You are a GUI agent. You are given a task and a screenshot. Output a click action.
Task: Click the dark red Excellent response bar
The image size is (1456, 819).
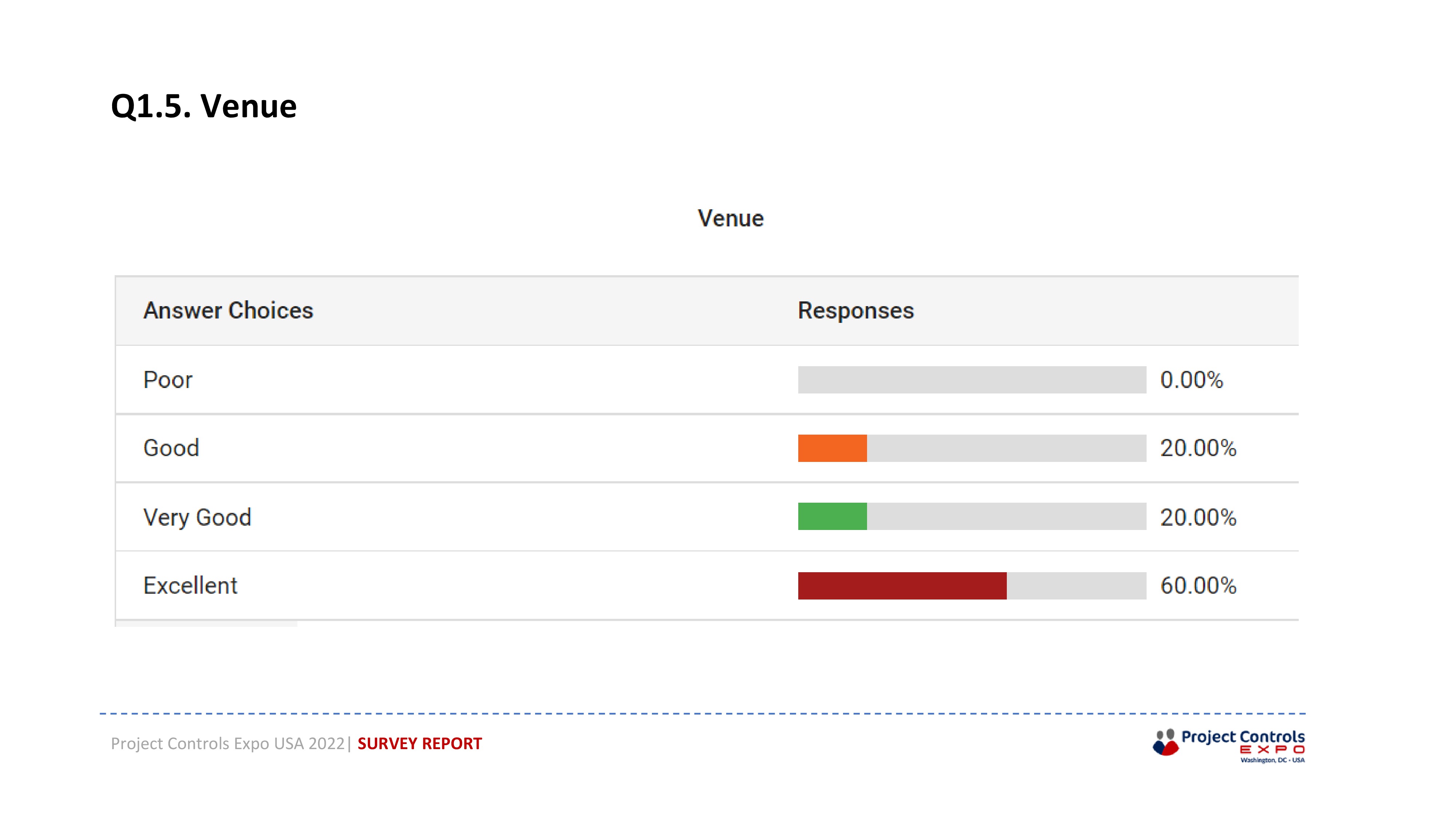click(902, 586)
